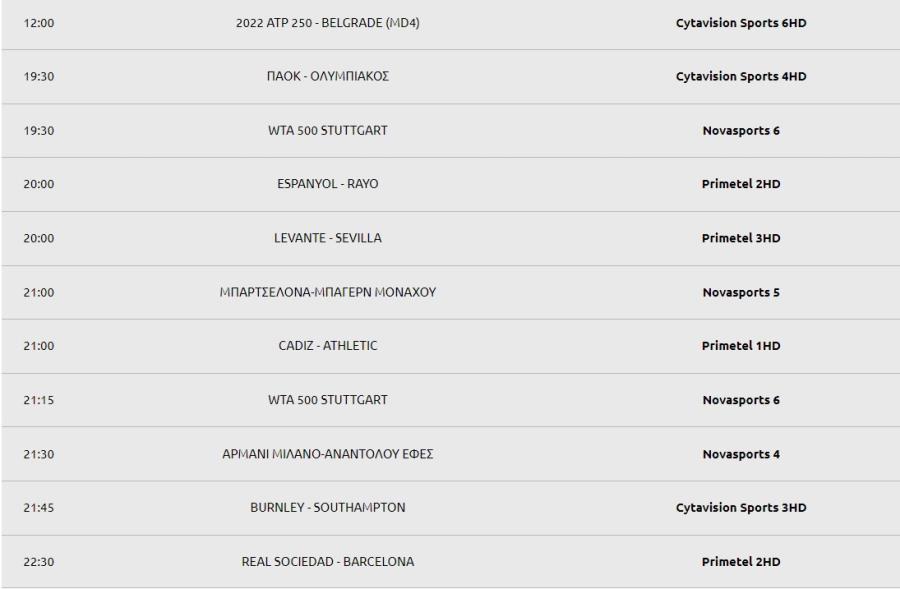
Task: Select the LEVANTE - SEVILLA fixture
Action: (x=328, y=238)
